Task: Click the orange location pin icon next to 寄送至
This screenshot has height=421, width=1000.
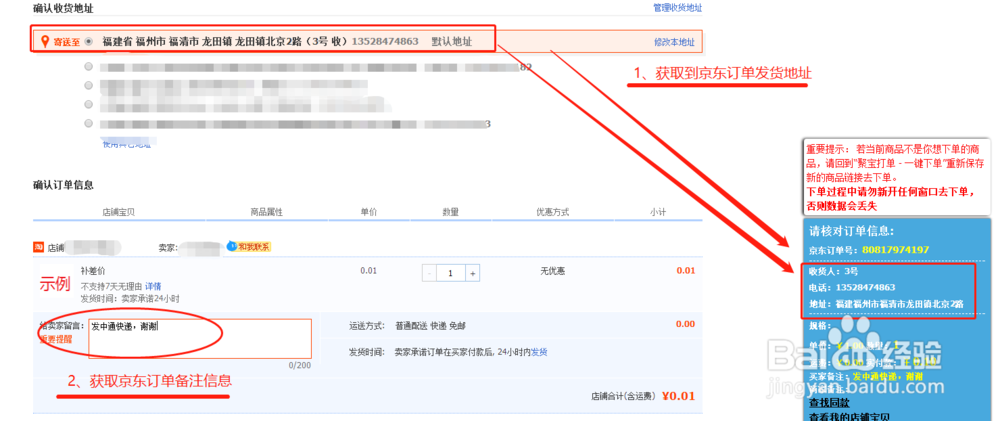Action: (45, 42)
